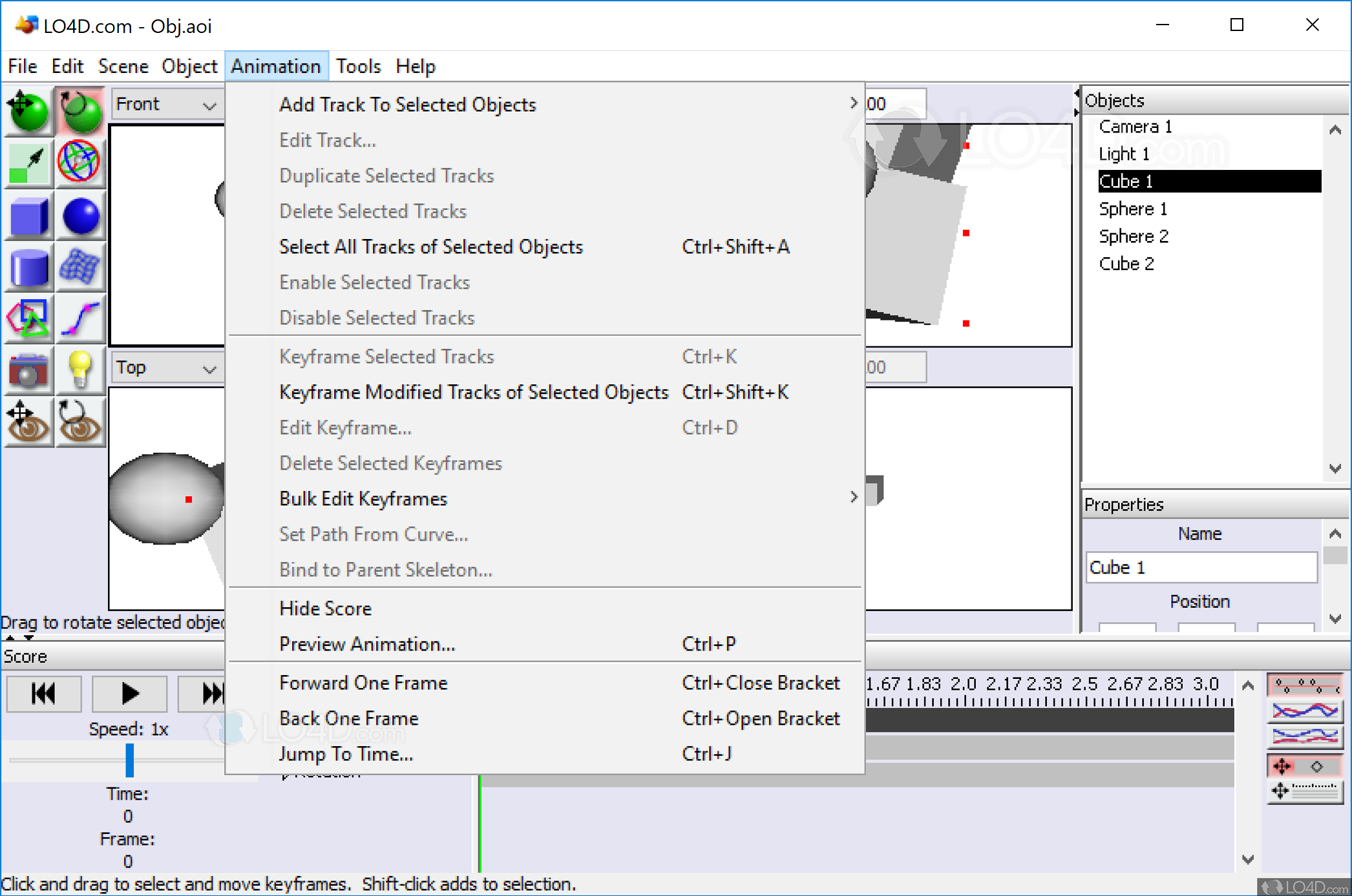Screen dimensions: 1352x896
Task: Select the Create Cylinder tool
Action: 28,267
